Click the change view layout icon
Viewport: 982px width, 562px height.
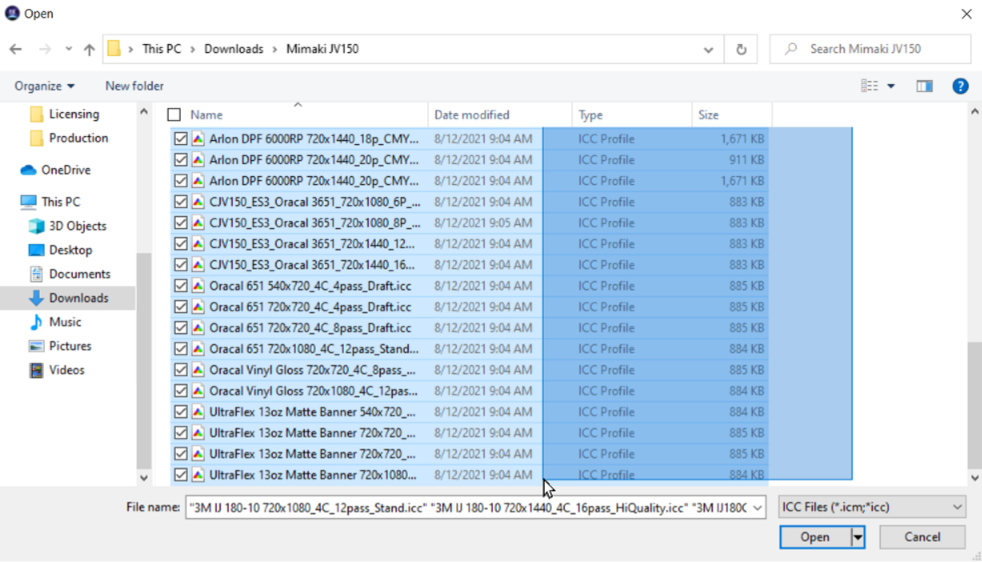[869, 86]
